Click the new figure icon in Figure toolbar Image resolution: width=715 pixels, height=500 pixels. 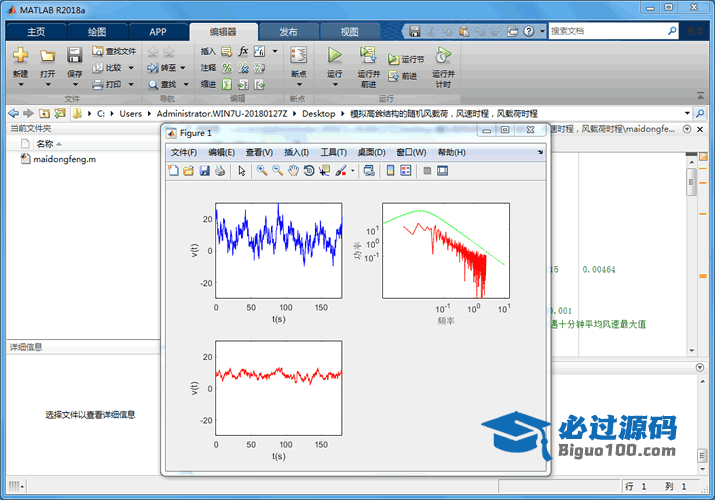point(173,171)
